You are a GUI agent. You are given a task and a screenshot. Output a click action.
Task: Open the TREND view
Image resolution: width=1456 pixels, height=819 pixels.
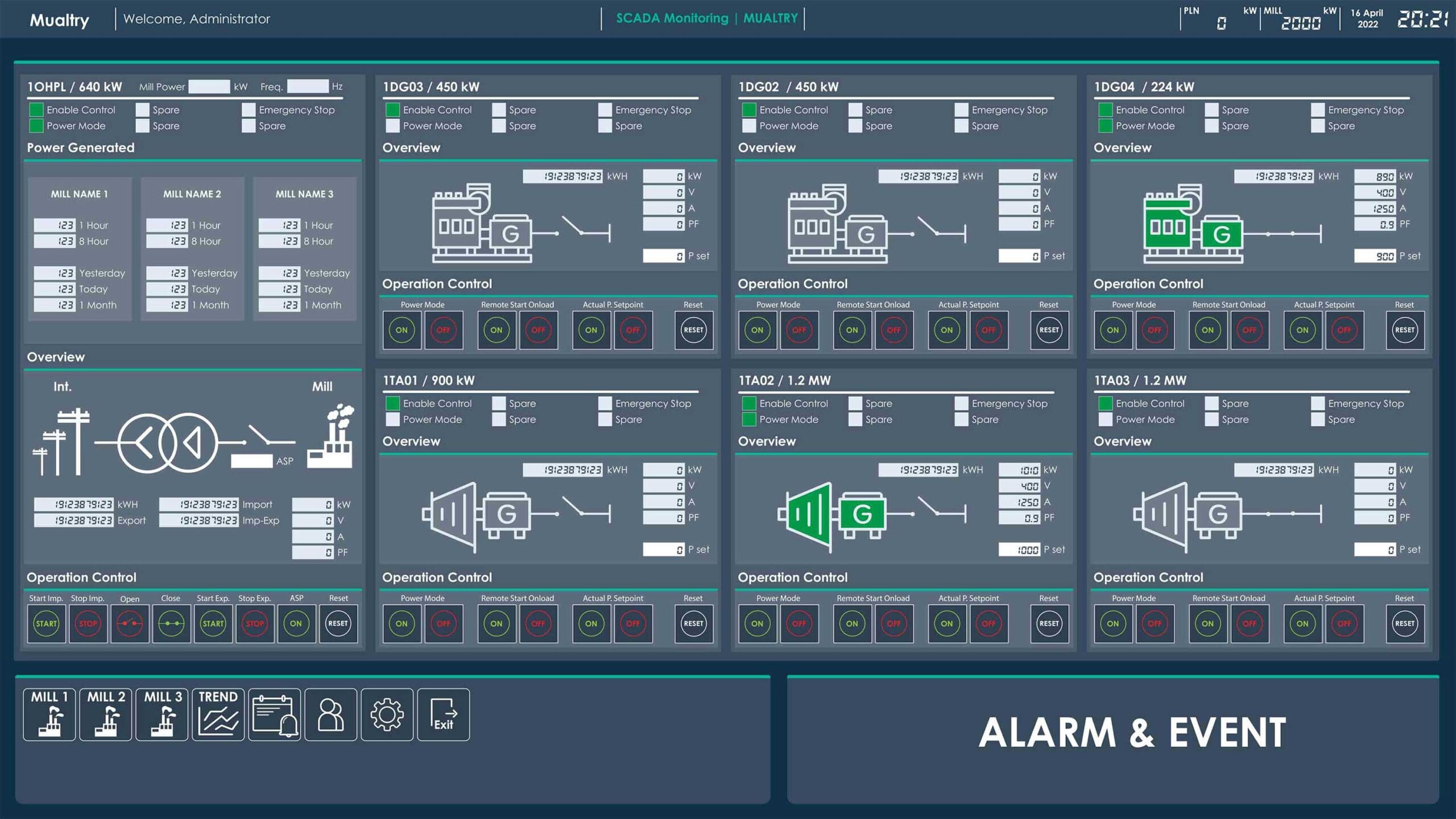pyautogui.click(x=218, y=714)
